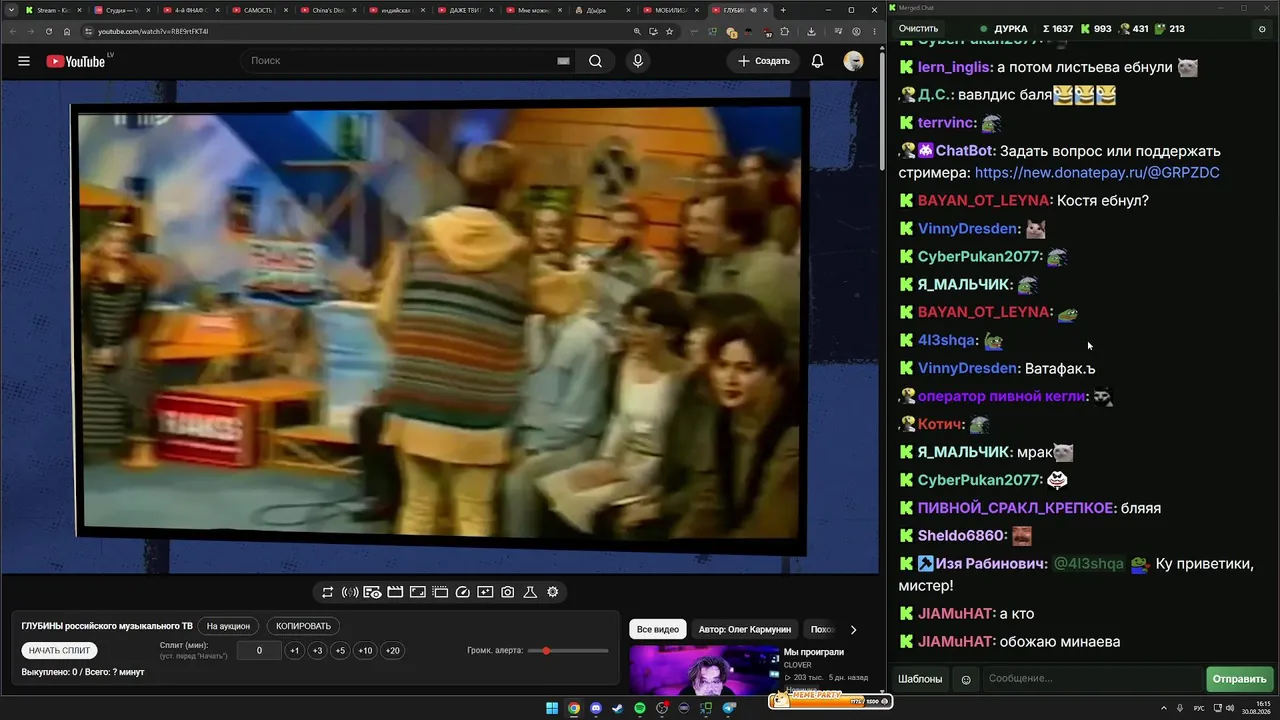Click the eye-overlay icon under the video
Viewport: 1280px width, 720px height.
(x=372, y=592)
